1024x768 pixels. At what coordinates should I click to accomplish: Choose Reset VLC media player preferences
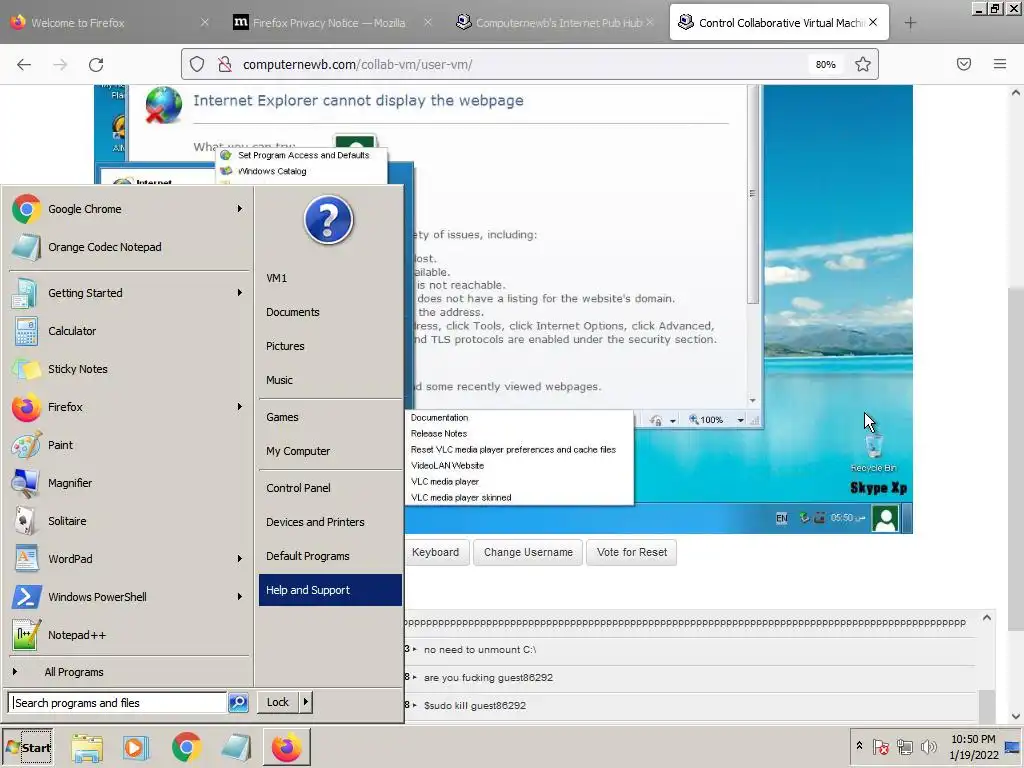coord(513,450)
